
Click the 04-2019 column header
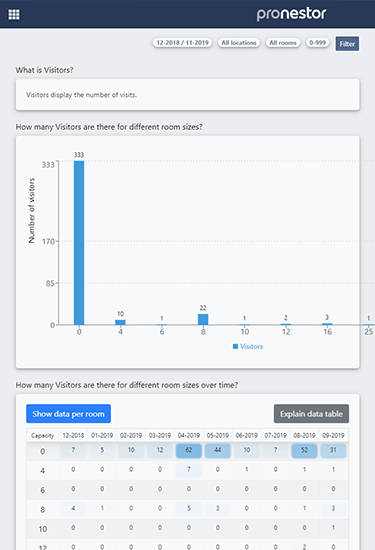tap(189, 435)
